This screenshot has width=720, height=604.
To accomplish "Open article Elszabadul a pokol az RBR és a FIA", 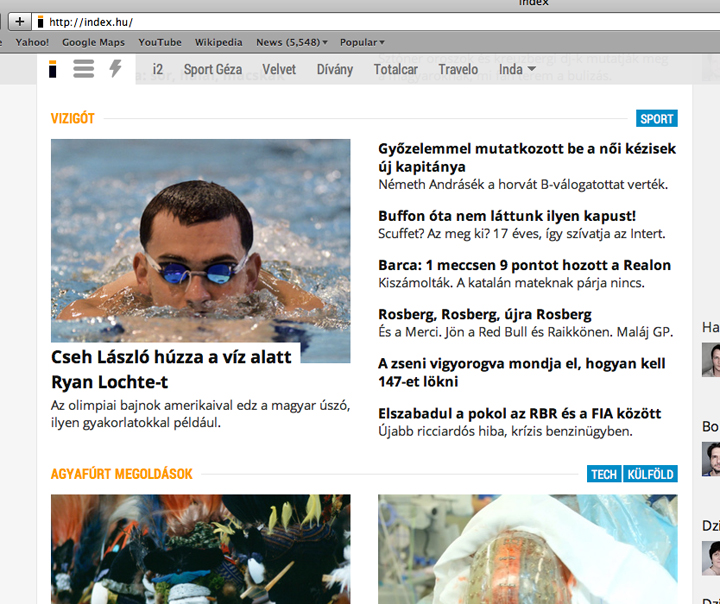I will 519,414.
